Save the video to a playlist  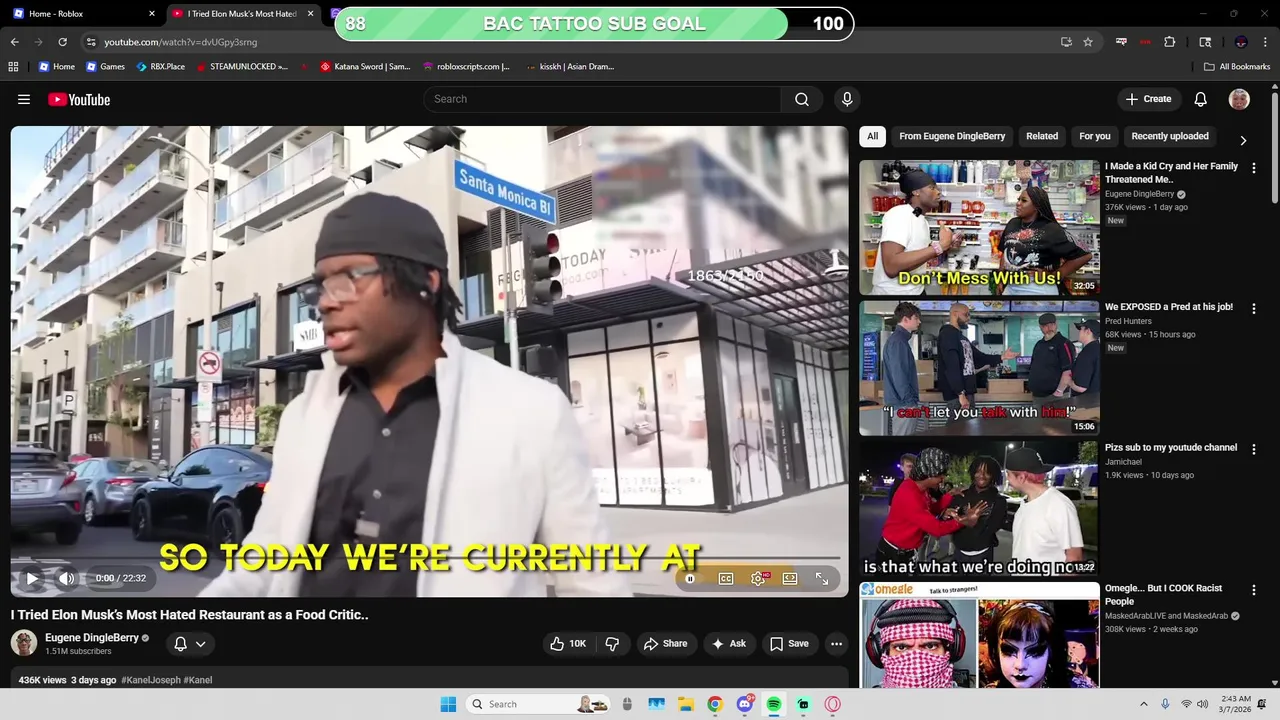tap(789, 644)
